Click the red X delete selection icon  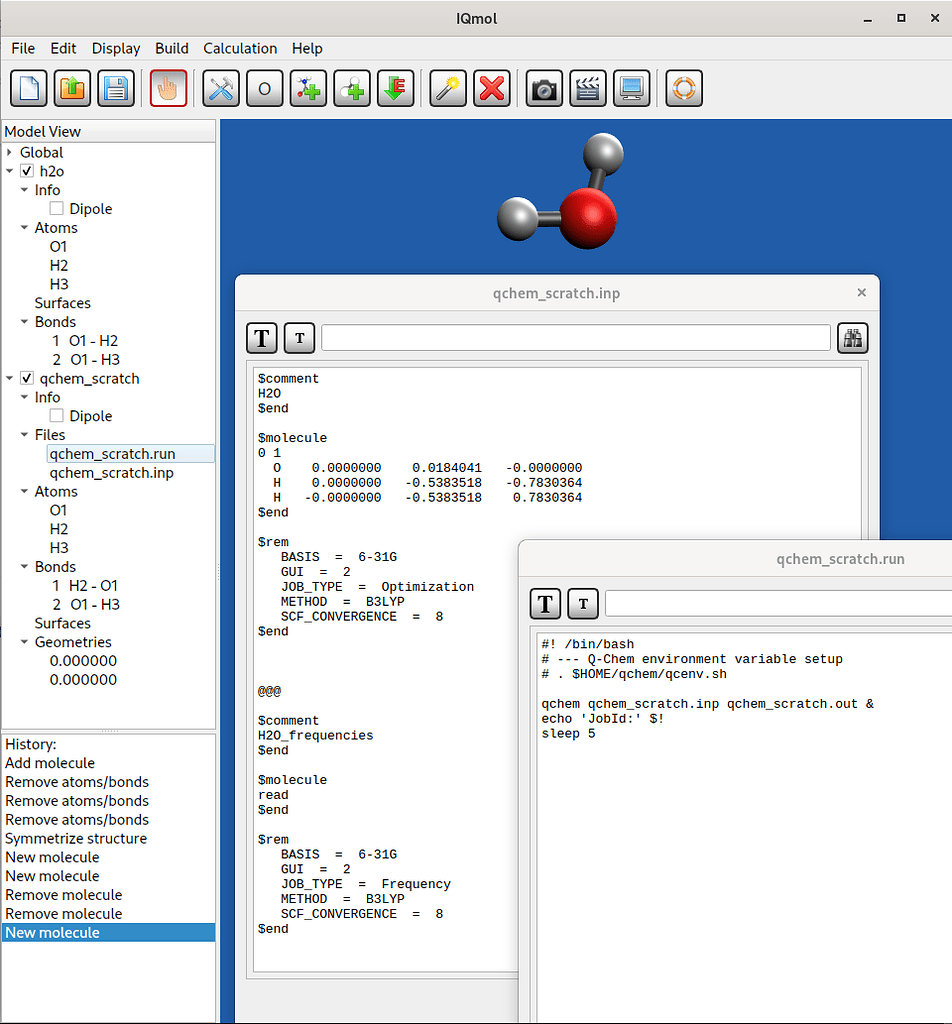click(492, 88)
